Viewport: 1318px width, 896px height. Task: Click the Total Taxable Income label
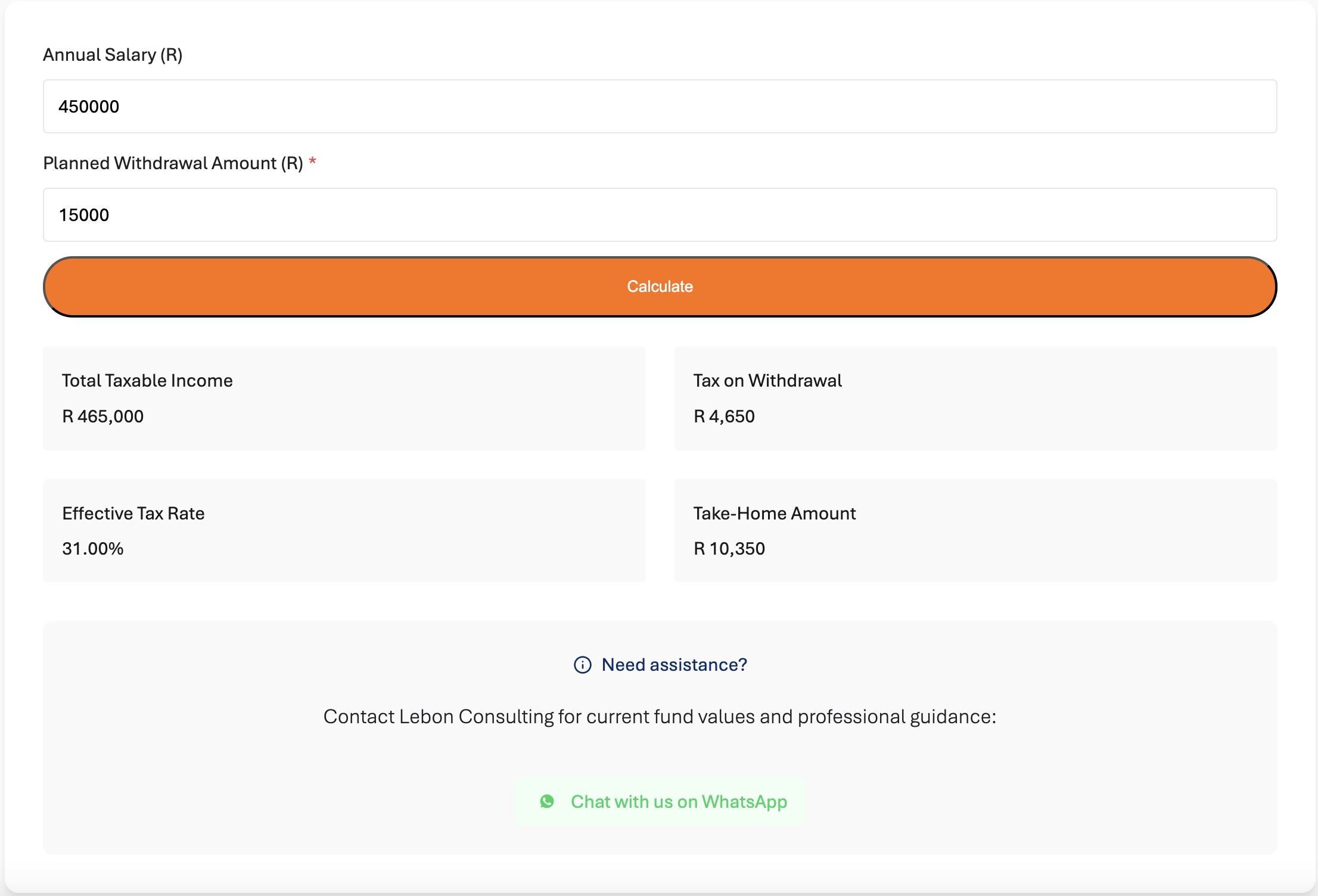(x=147, y=381)
